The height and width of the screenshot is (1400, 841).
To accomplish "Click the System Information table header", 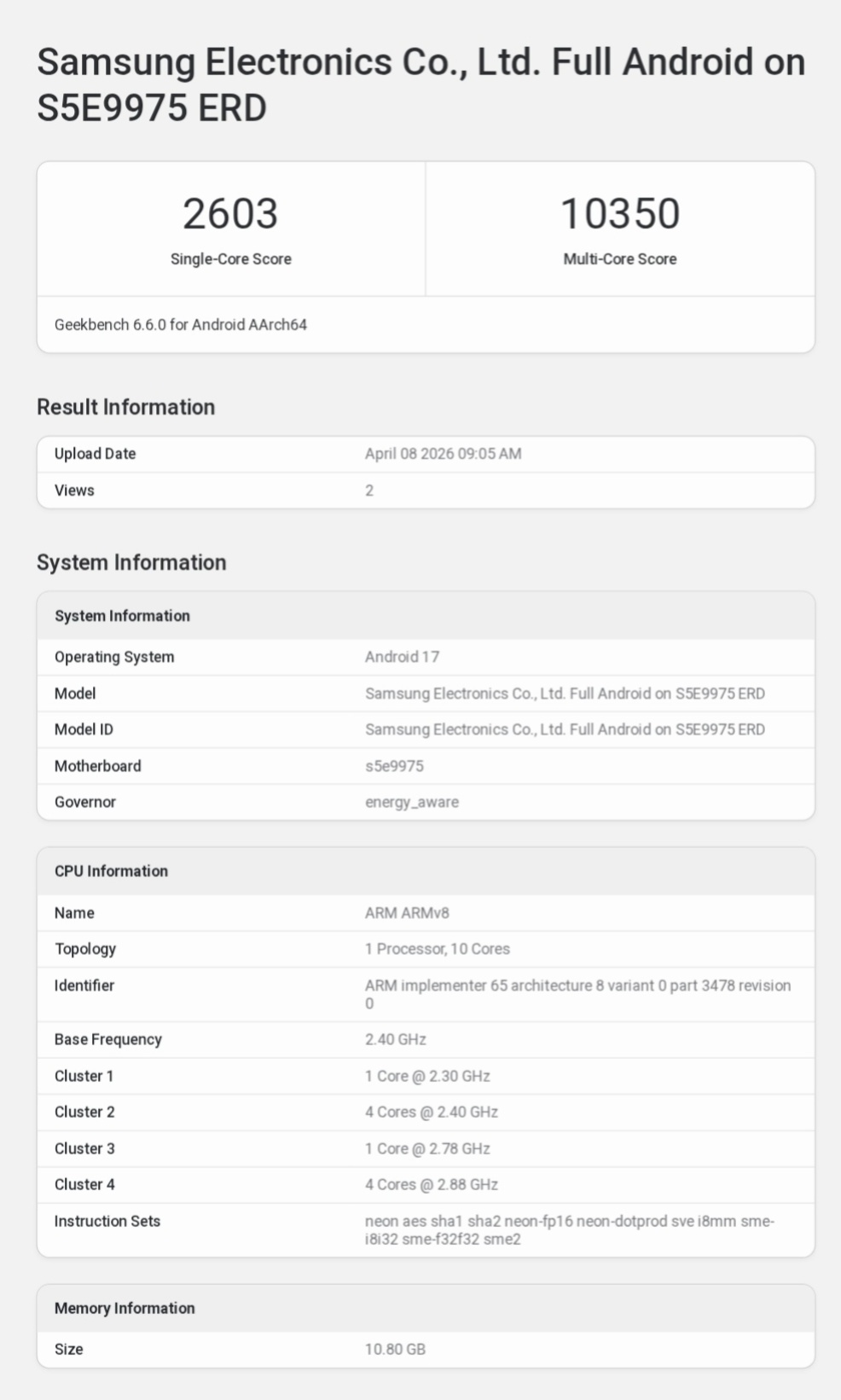I will click(x=122, y=616).
